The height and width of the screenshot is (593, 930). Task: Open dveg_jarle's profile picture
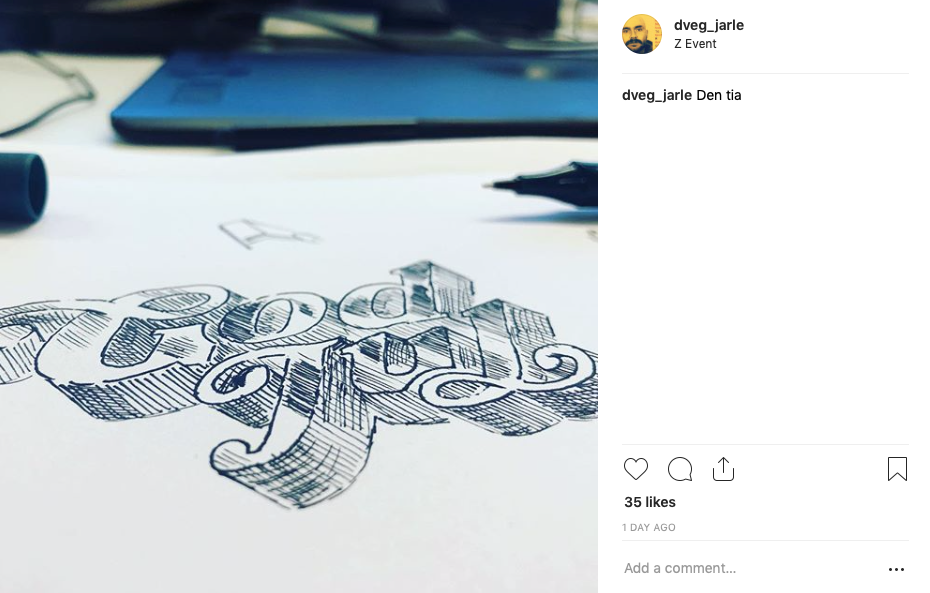coord(642,34)
